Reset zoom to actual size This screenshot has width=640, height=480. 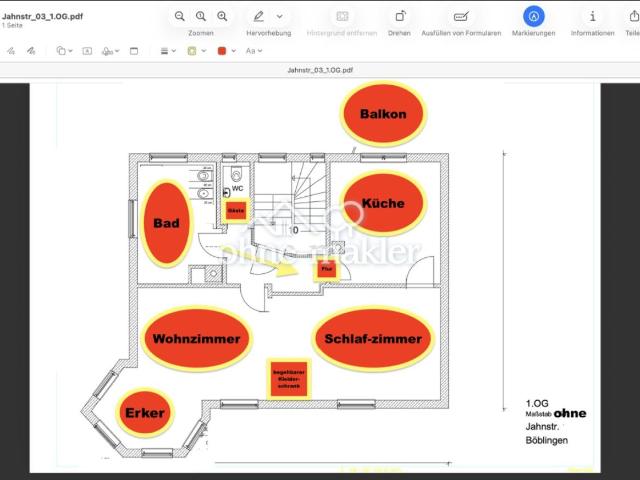[201, 16]
